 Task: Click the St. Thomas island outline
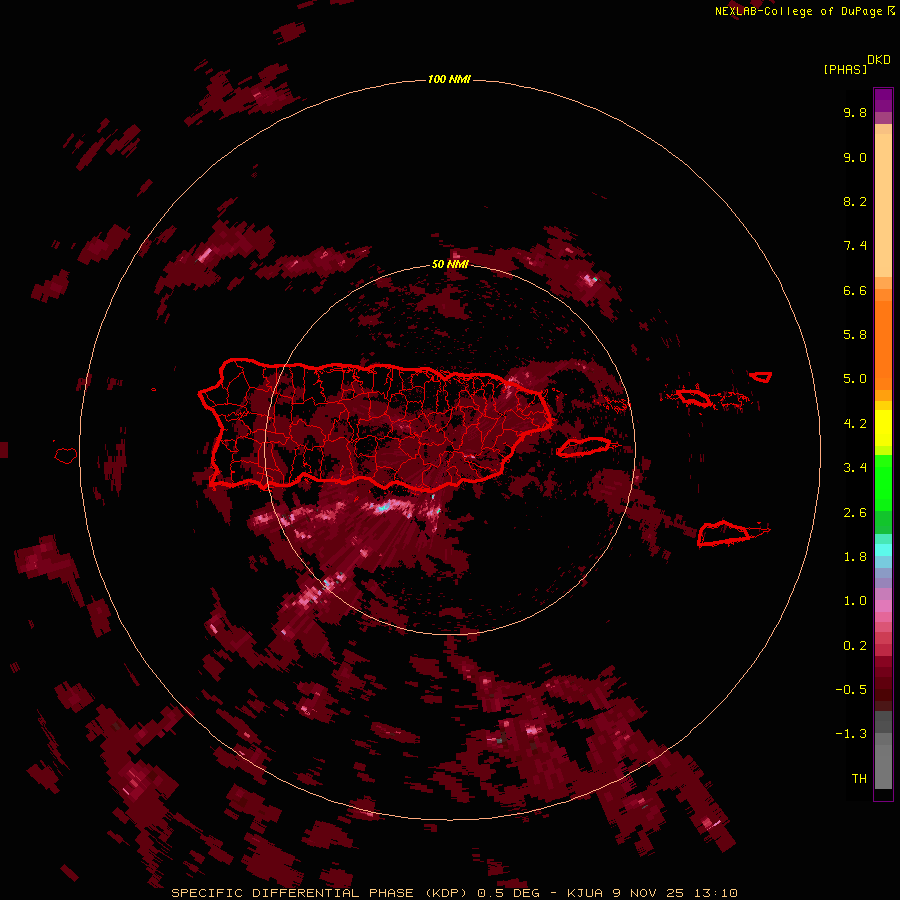693,397
